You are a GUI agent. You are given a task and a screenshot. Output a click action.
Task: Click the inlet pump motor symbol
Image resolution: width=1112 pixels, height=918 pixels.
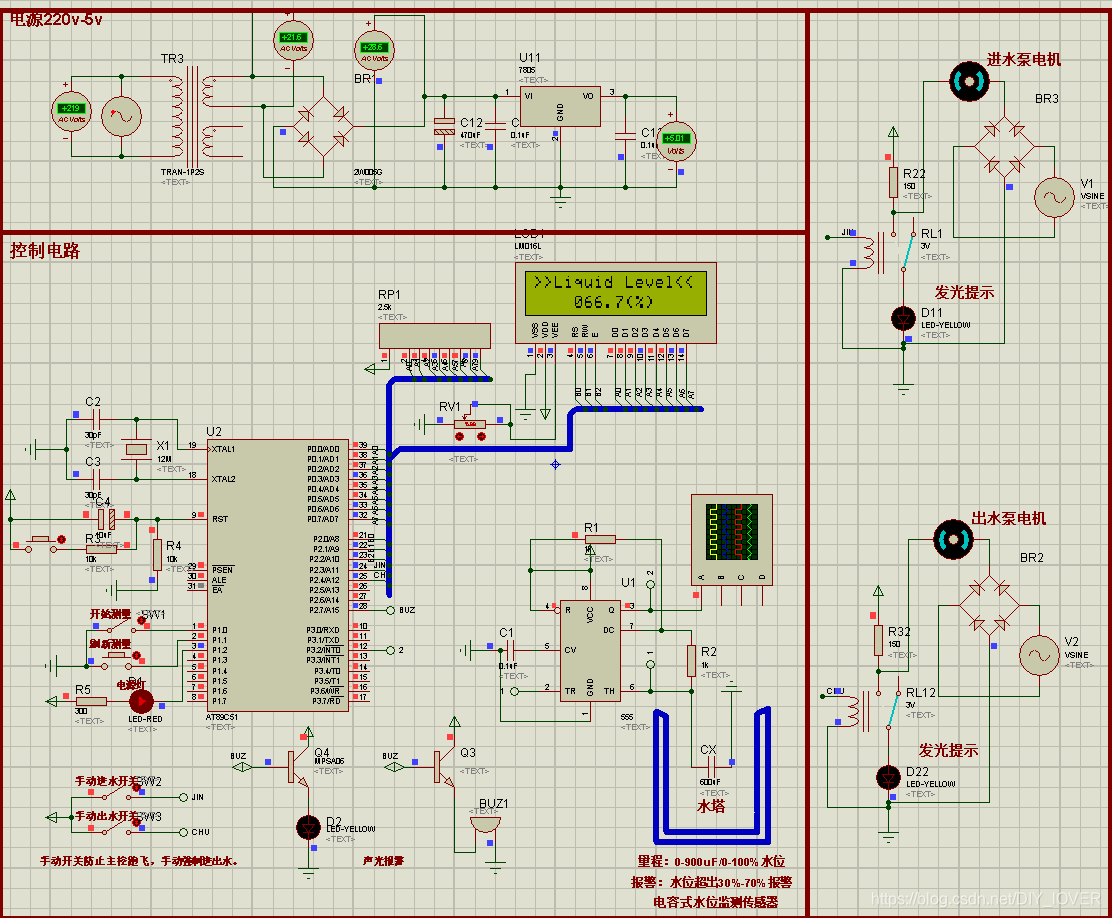[x=969, y=82]
